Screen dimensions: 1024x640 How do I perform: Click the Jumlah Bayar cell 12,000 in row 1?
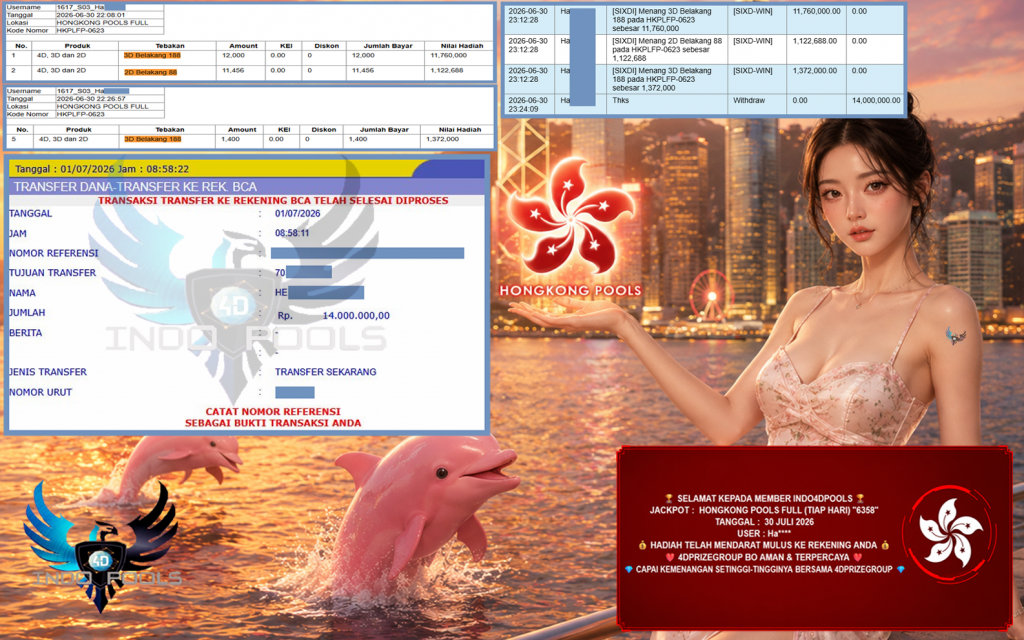coord(363,56)
